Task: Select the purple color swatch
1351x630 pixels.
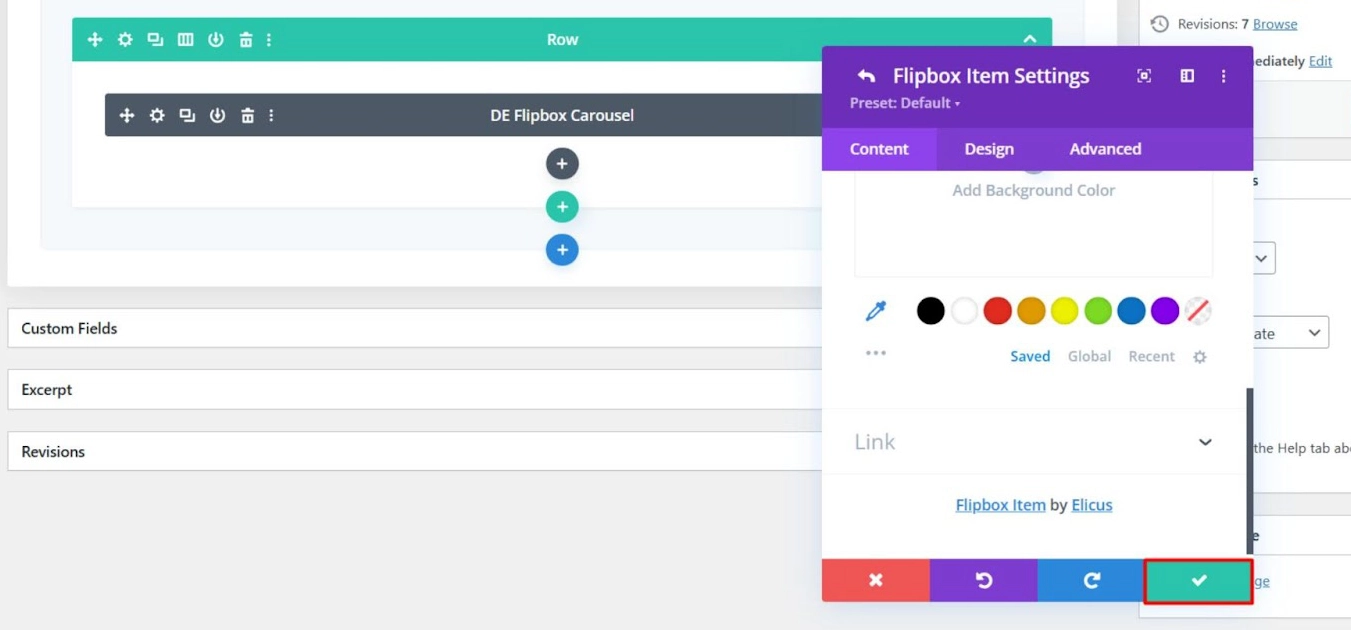Action: click(x=1165, y=311)
